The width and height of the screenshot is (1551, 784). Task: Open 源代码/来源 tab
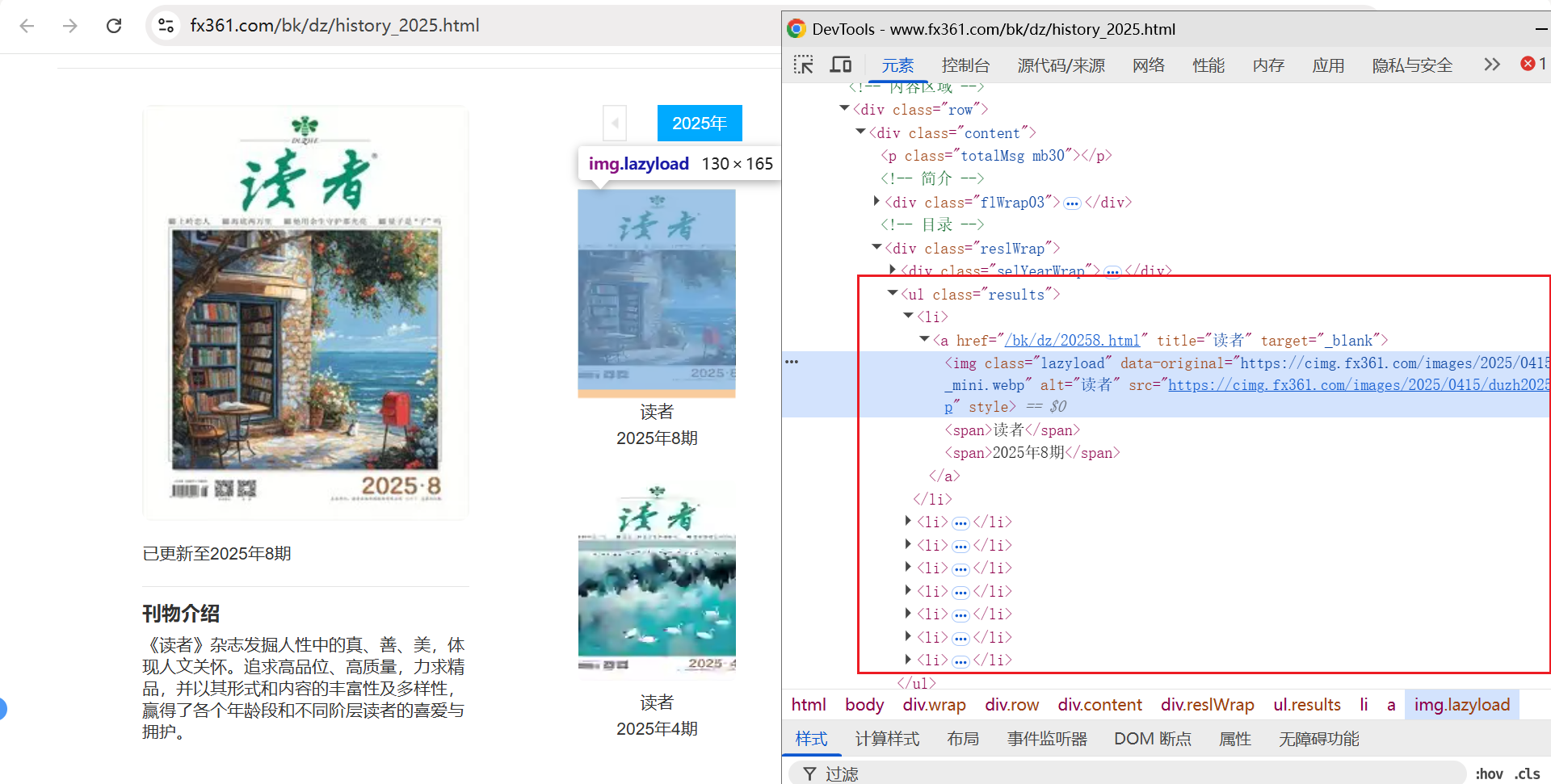(1061, 65)
